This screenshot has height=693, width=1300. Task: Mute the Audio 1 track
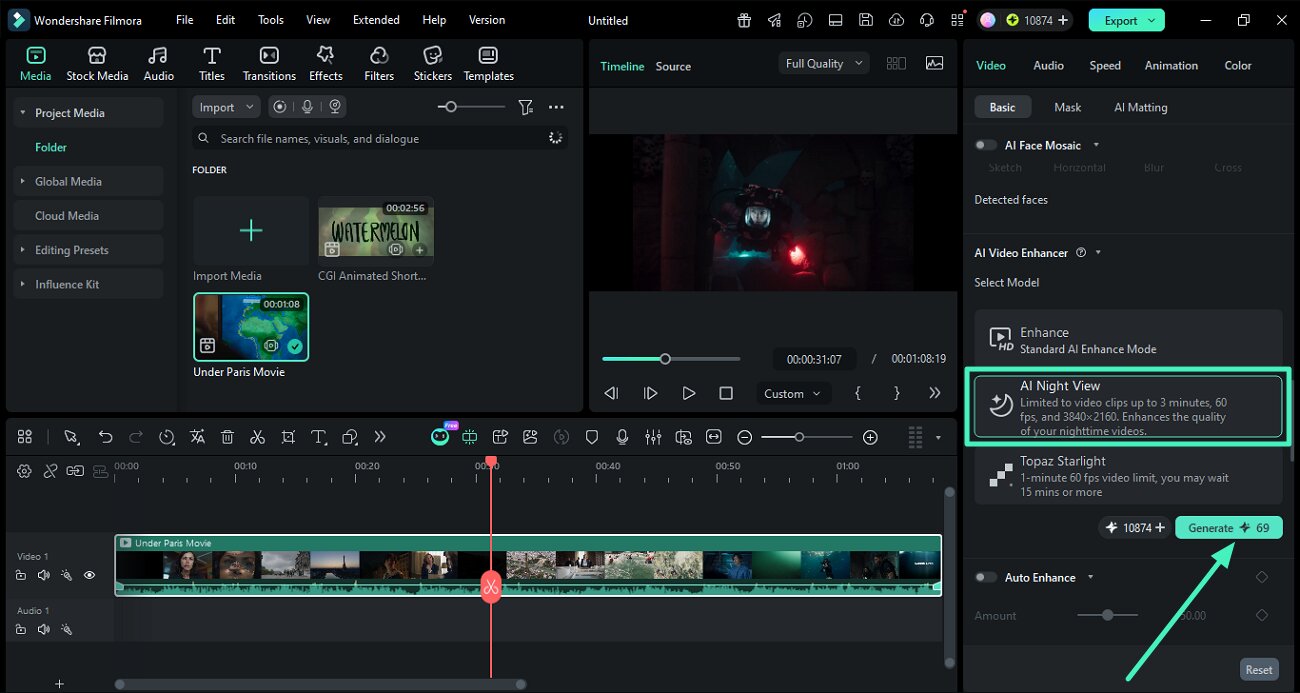[43, 629]
